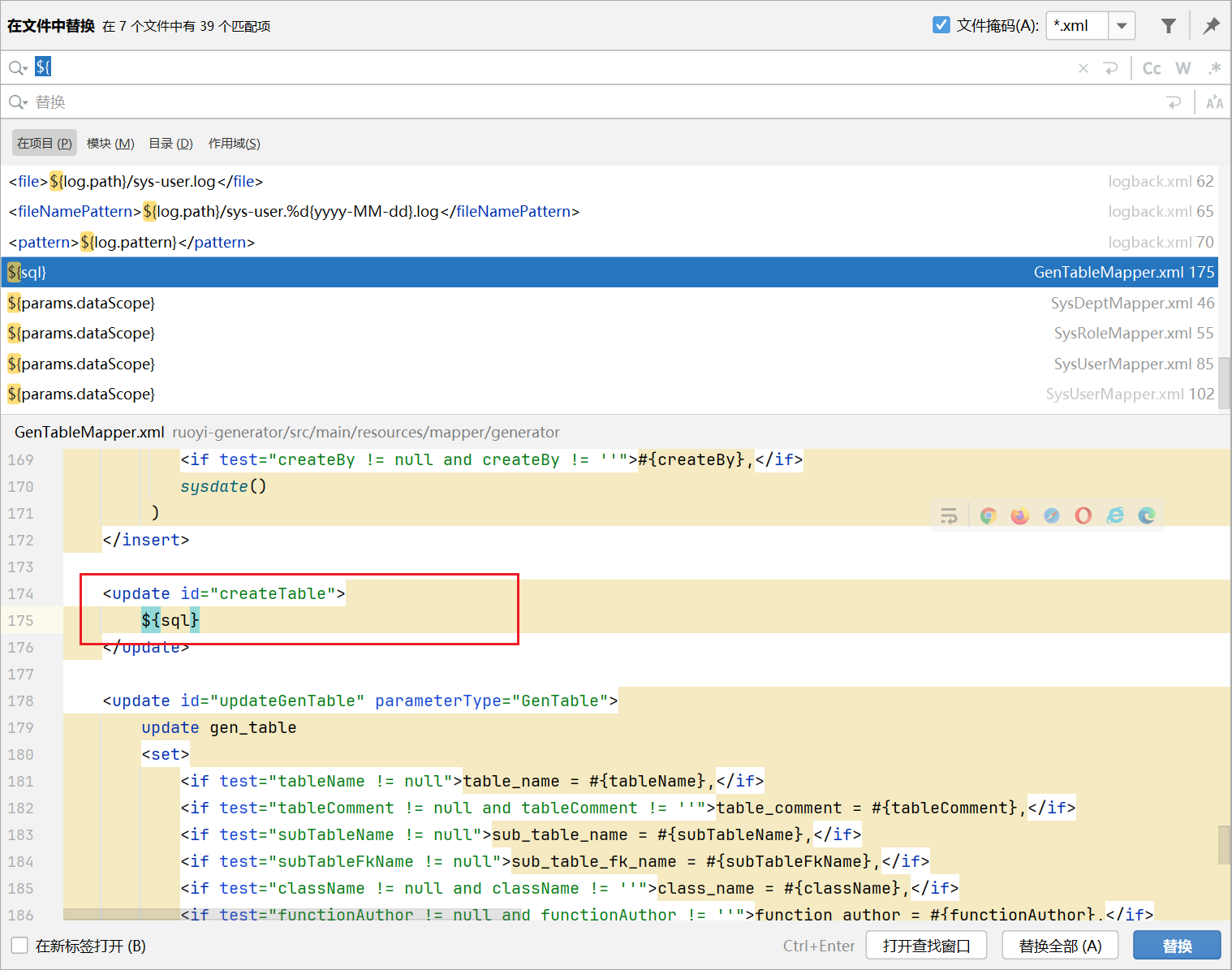Click the blue Replace button
The image size is (1232, 970).
(x=1177, y=946)
